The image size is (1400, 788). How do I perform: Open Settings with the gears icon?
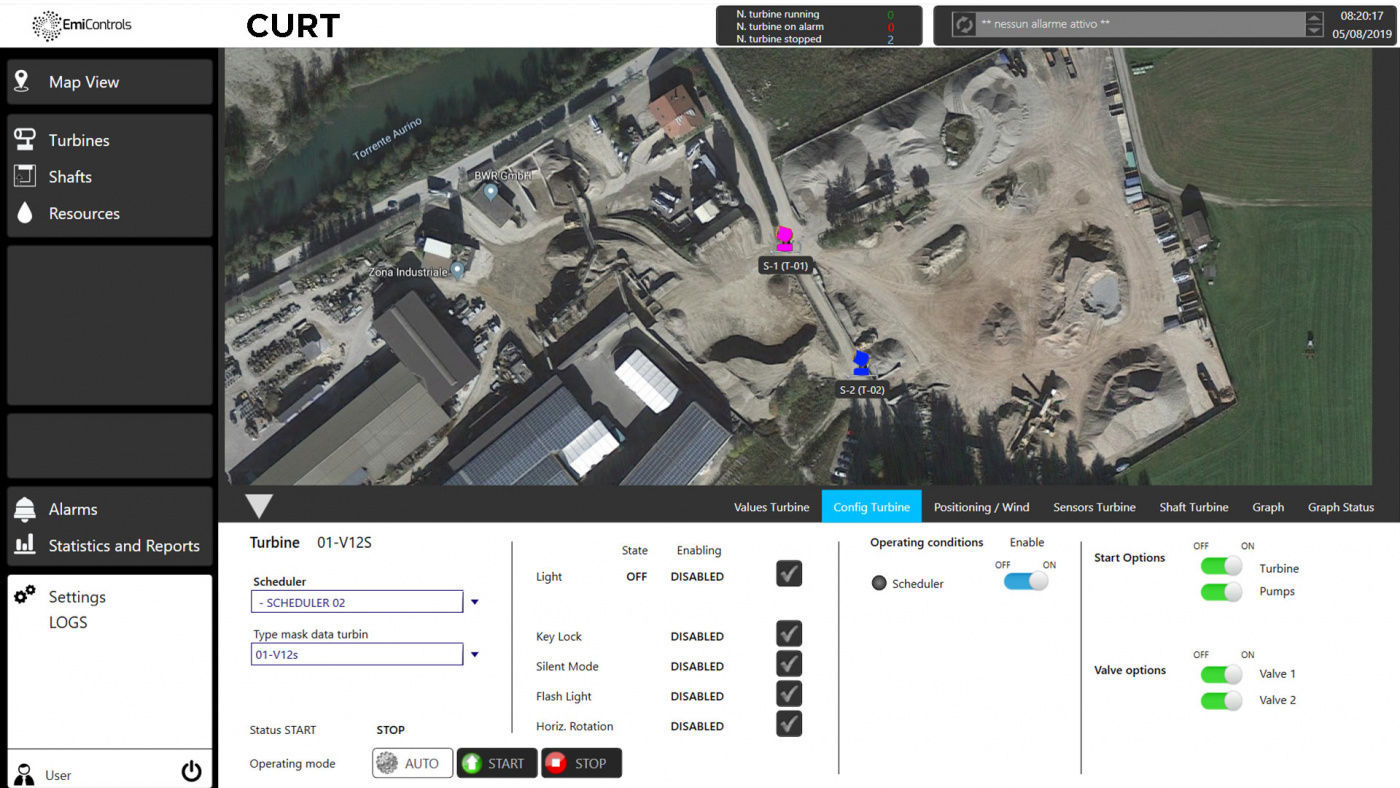76,597
